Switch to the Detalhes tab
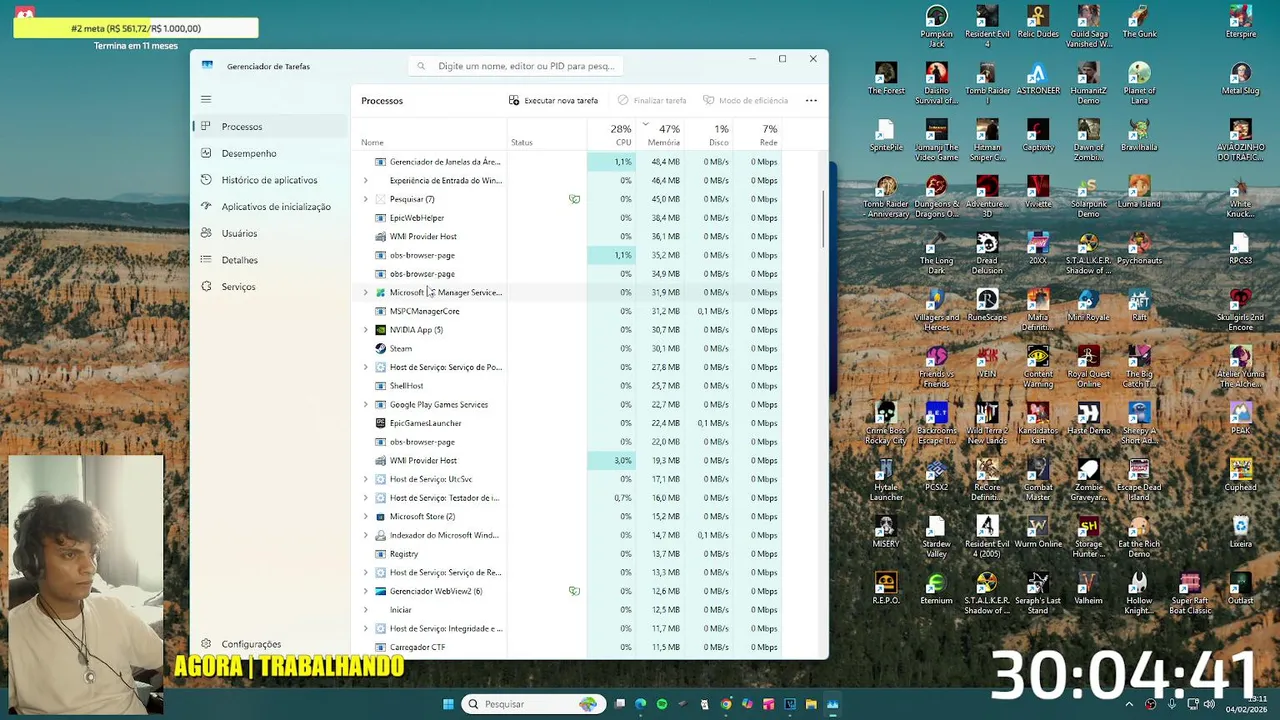The image size is (1280, 720). click(x=269, y=260)
